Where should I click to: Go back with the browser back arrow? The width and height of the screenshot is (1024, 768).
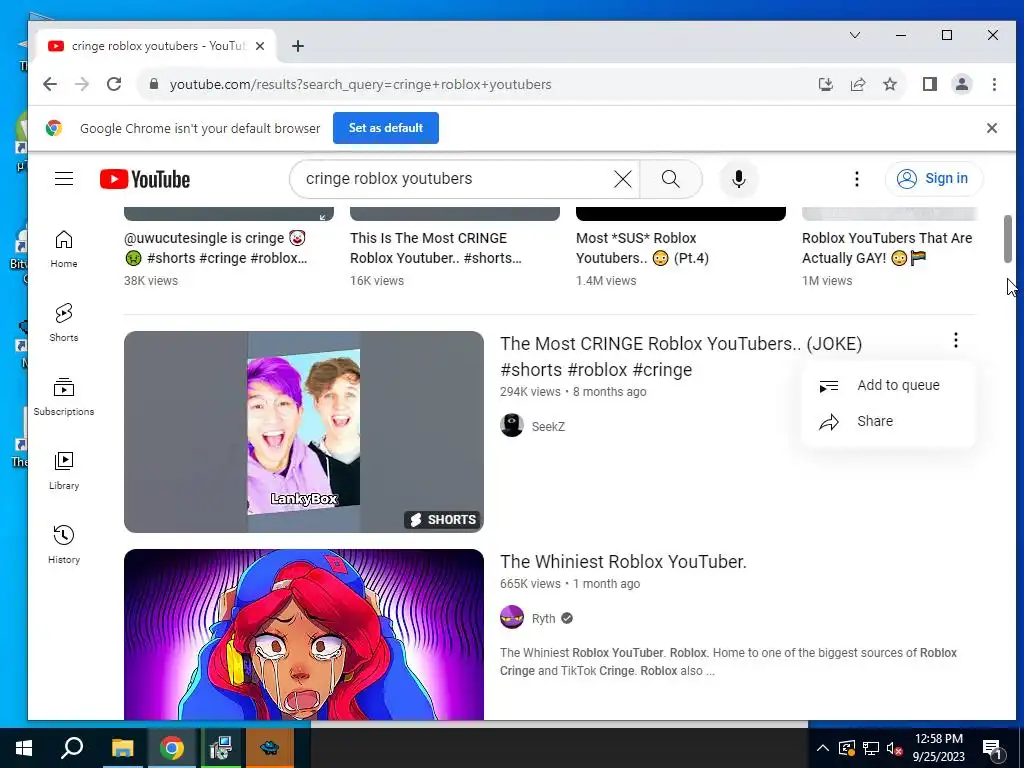point(50,84)
